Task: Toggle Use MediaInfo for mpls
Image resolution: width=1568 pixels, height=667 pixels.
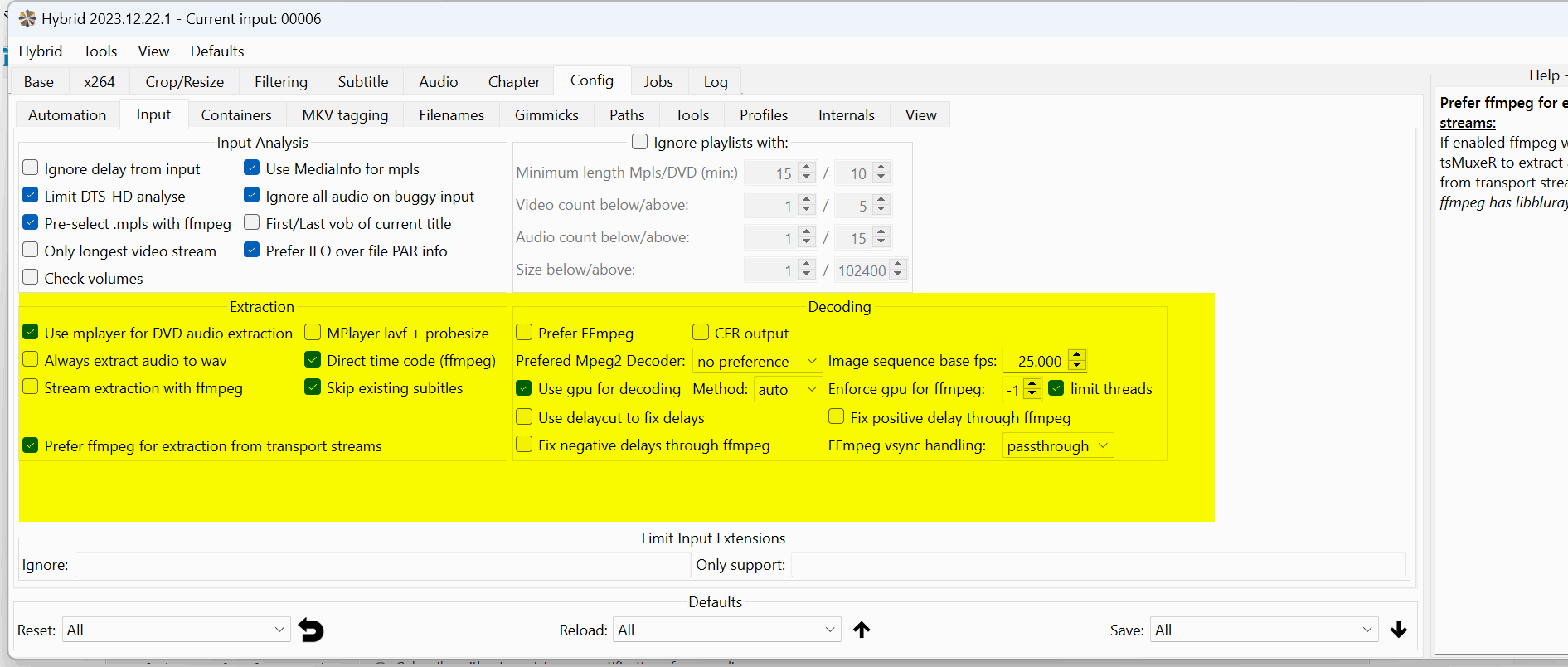Action: click(252, 168)
